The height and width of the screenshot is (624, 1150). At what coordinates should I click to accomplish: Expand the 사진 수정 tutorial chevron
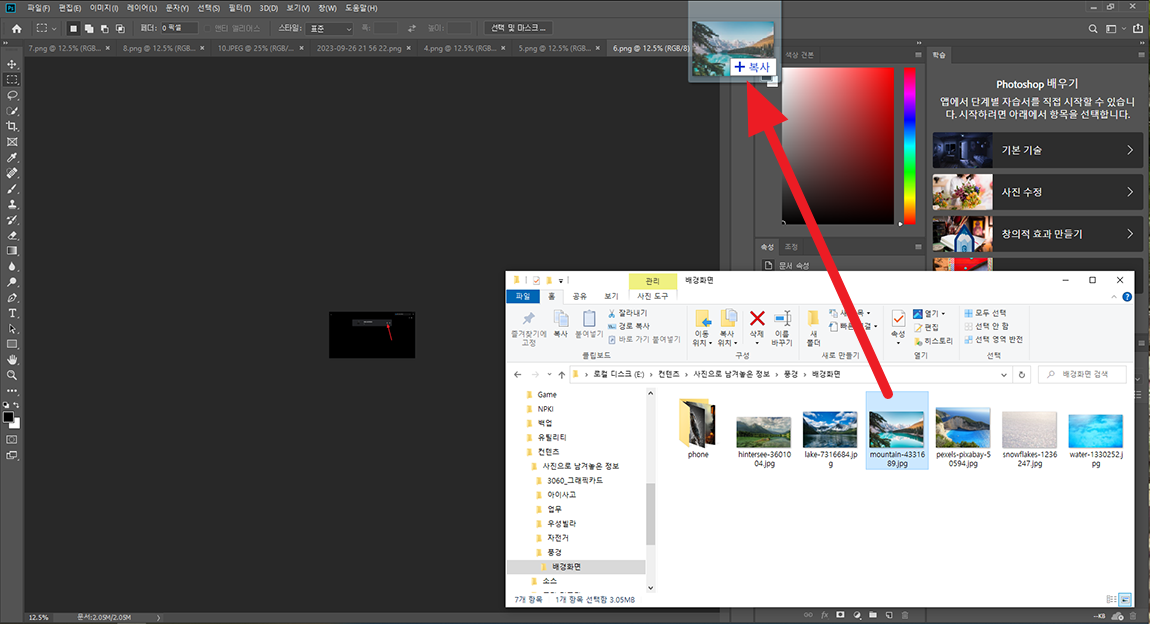coord(1129,192)
